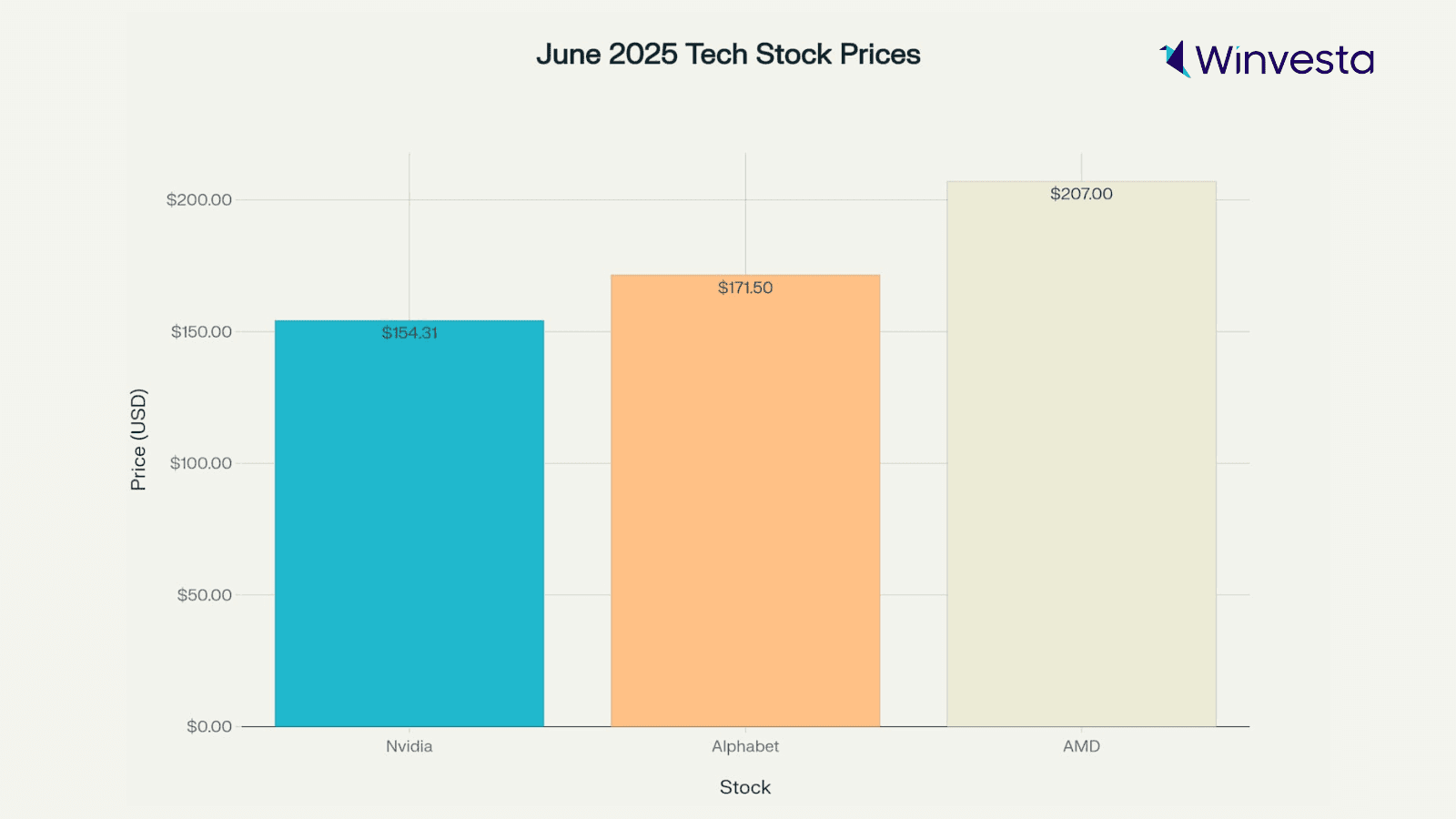This screenshot has height=819, width=1456.
Task: Click the $150.00 y-axis tick label
Action: point(201,332)
